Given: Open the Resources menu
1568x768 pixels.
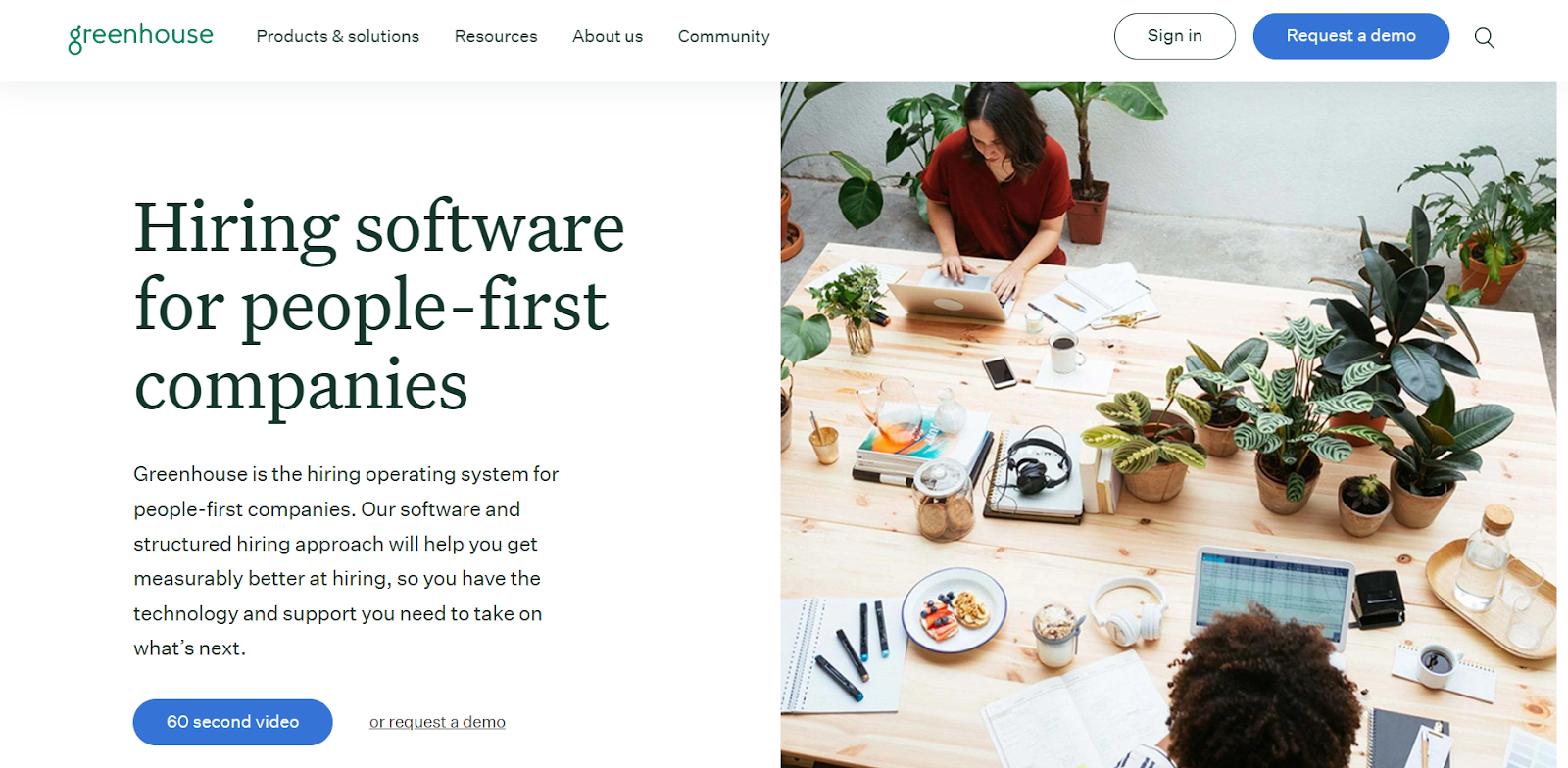Looking at the screenshot, I should [496, 36].
